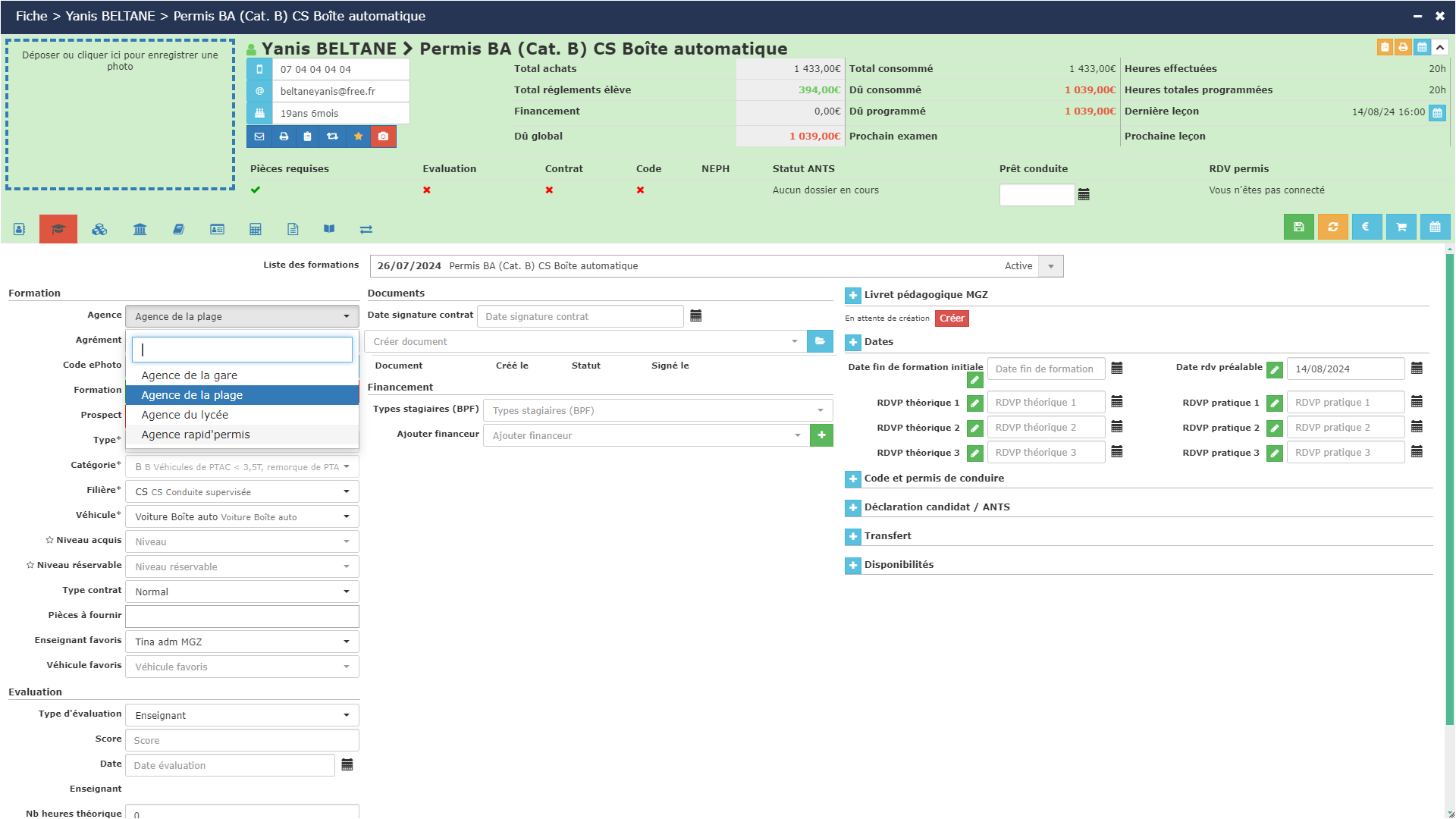The image size is (1456, 819).
Task: Expand Code et permis de conduire section
Action: pos(853,479)
